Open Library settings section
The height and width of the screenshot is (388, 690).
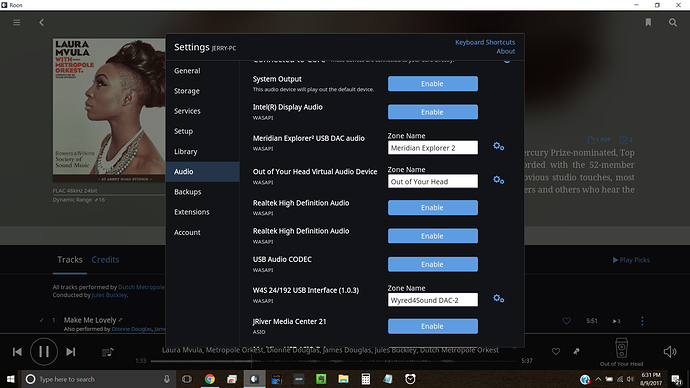pos(203,152)
